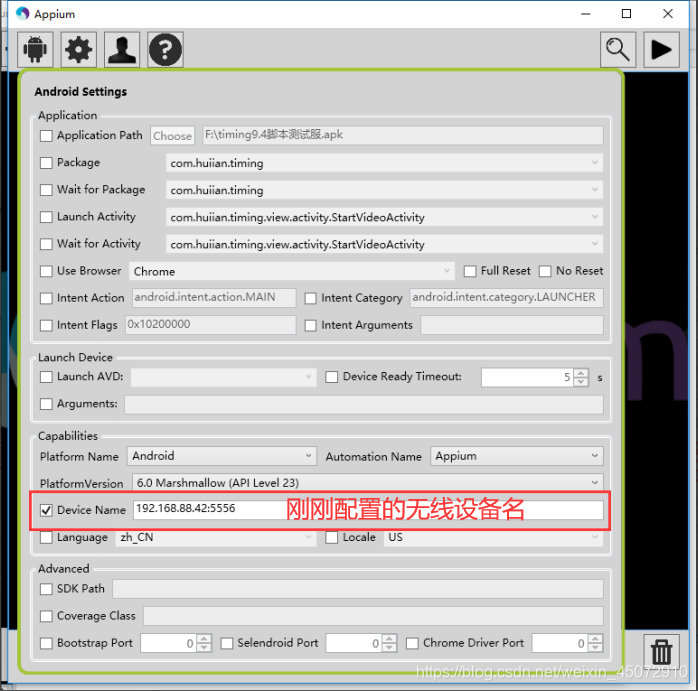
Task: Start Appium server with play button
Action: pos(661,49)
